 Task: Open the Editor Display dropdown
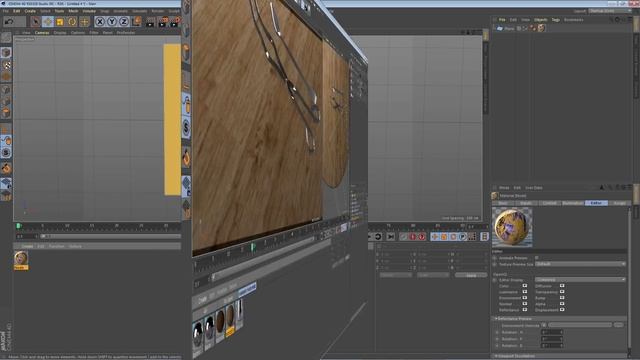point(580,280)
